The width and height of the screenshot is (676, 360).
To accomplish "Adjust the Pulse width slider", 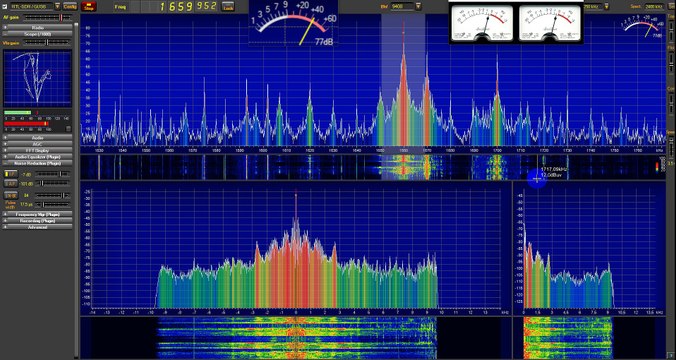I will point(52,204).
